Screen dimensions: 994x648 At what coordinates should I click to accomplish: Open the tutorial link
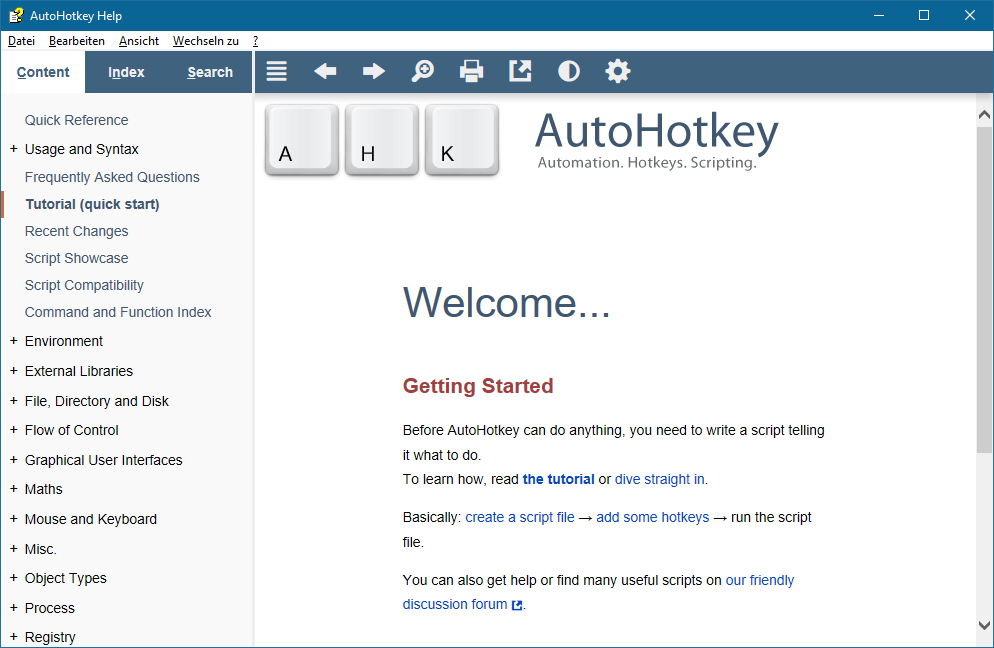click(x=558, y=479)
